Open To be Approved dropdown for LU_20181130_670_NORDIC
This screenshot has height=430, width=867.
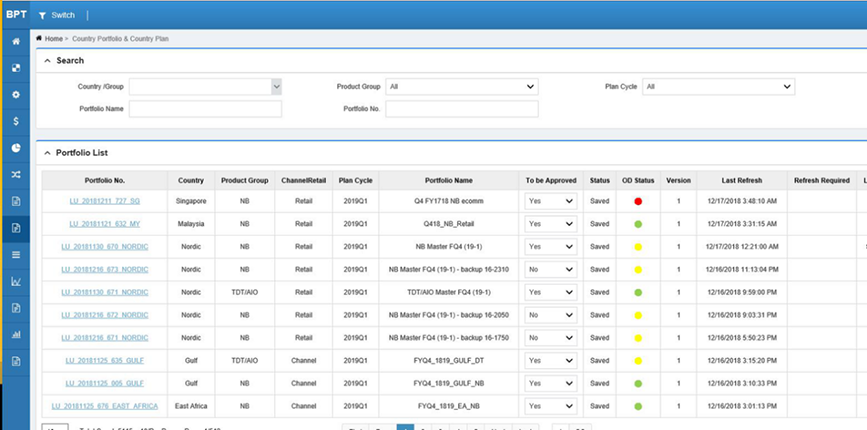click(x=551, y=247)
